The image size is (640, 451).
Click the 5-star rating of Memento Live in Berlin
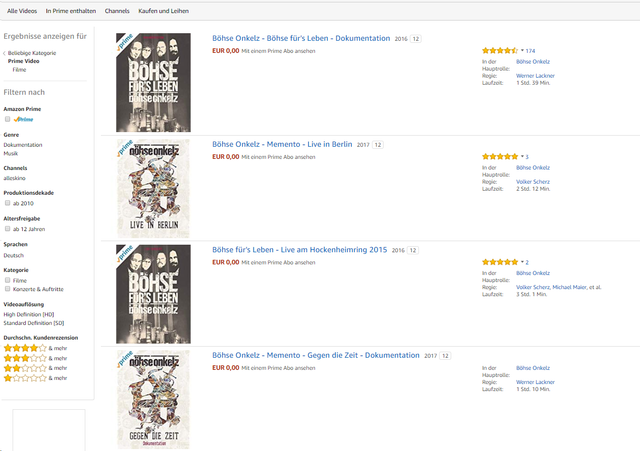(x=499, y=157)
